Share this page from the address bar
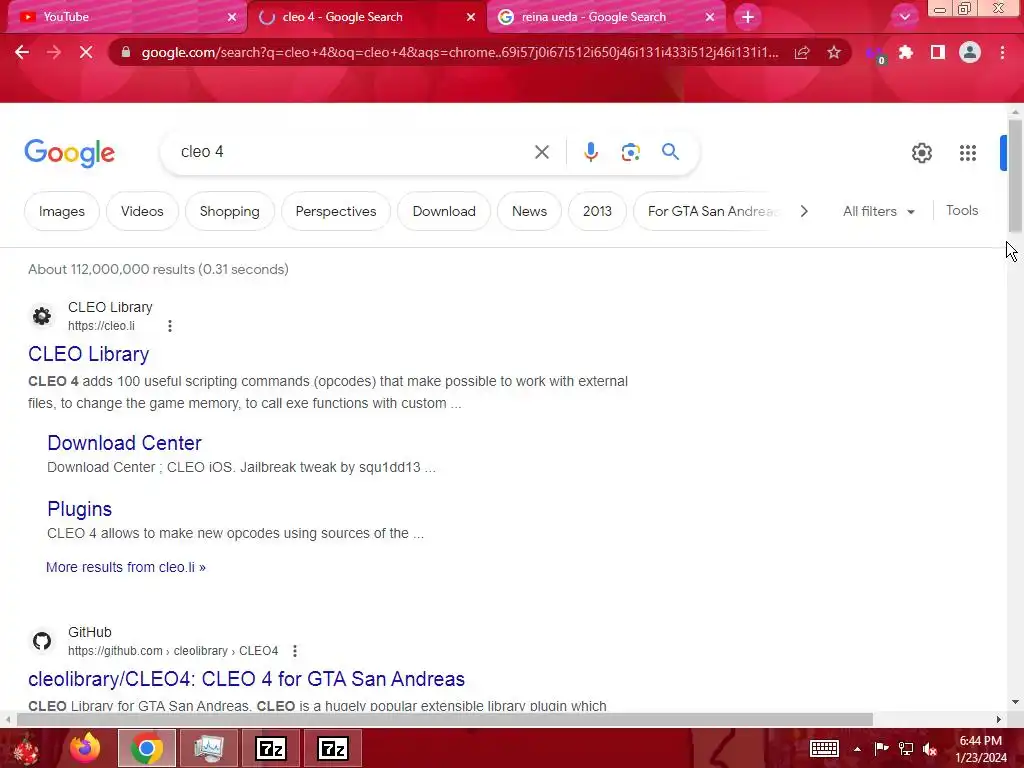The width and height of the screenshot is (1024, 768). [802, 52]
